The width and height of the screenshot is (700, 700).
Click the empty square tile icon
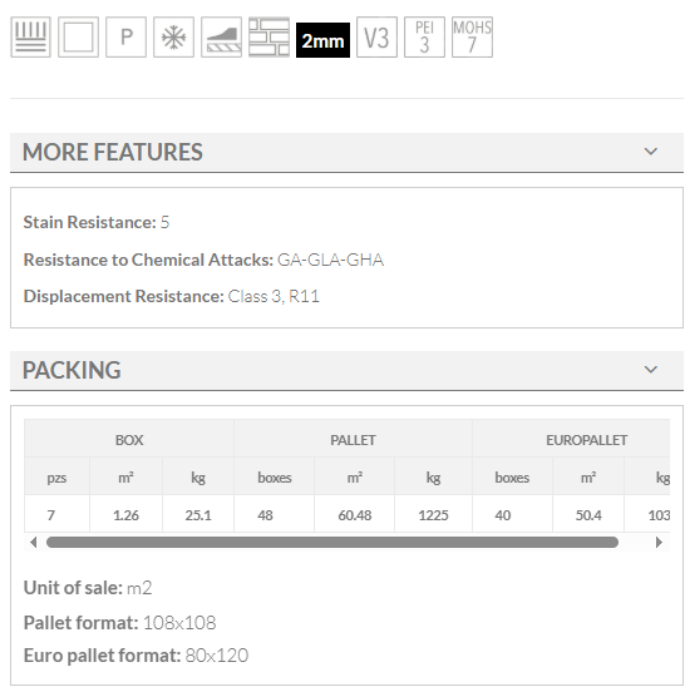coord(77,39)
